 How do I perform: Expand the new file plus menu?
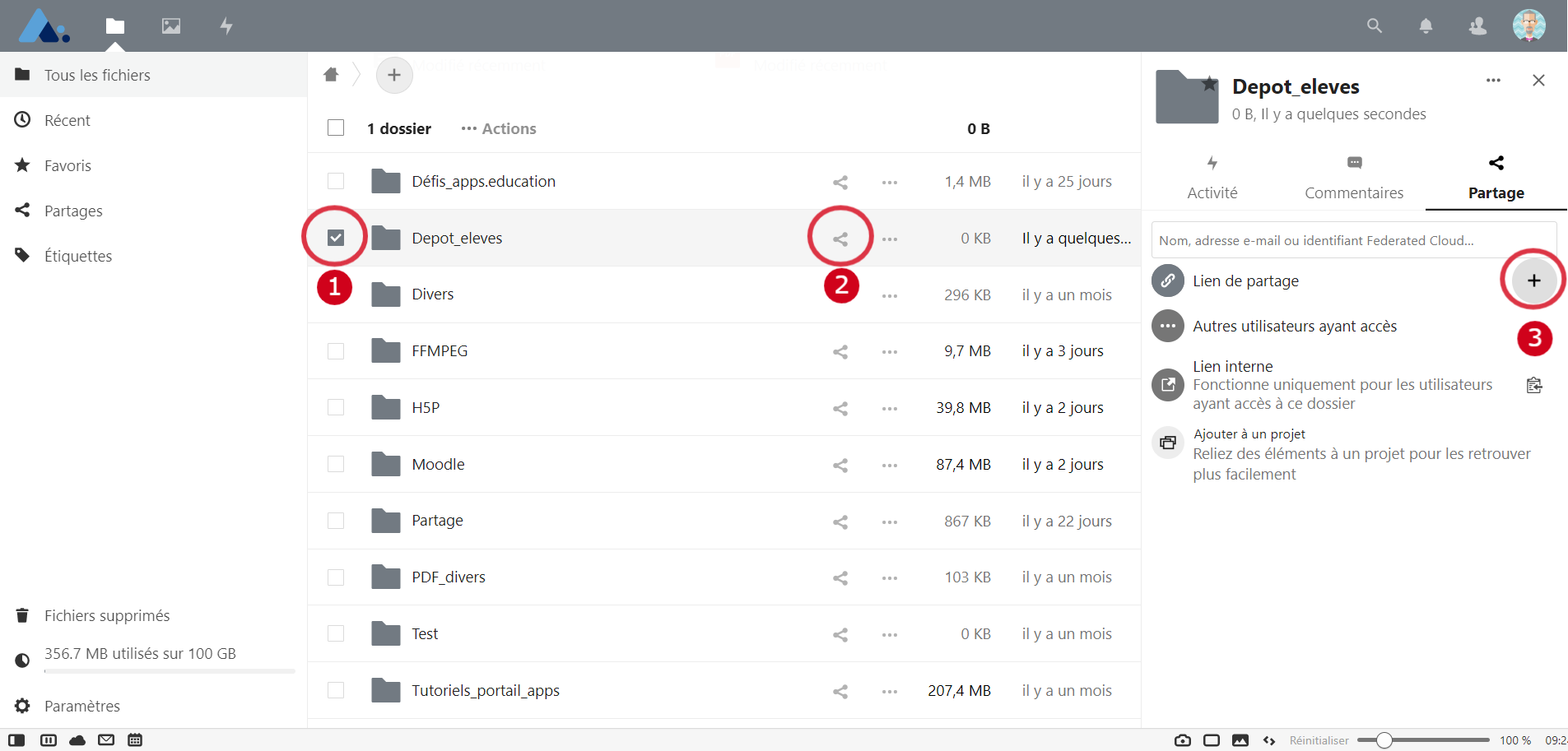(394, 75)
